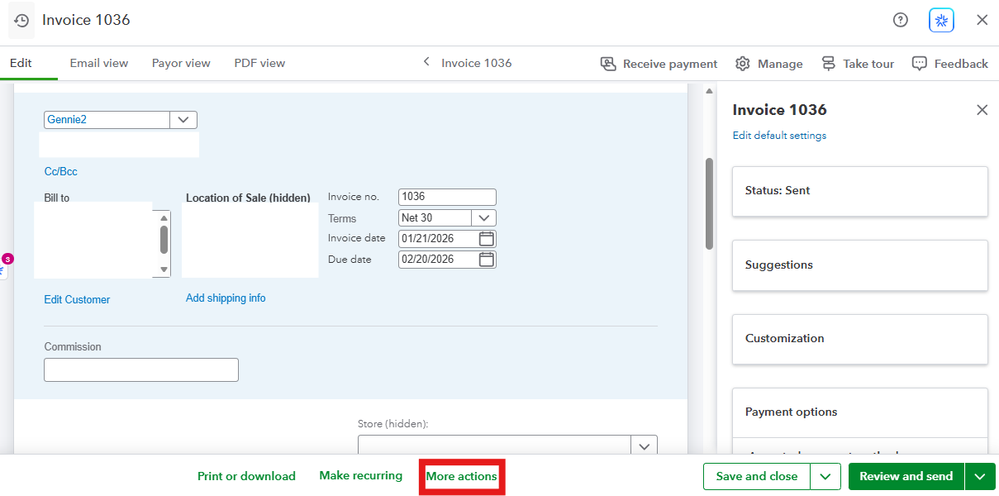Viewport: 999px width, 496px height.
Task: Click the Bill to scroll down arrow
Action: pyautogui.click(x=164, y=270)
